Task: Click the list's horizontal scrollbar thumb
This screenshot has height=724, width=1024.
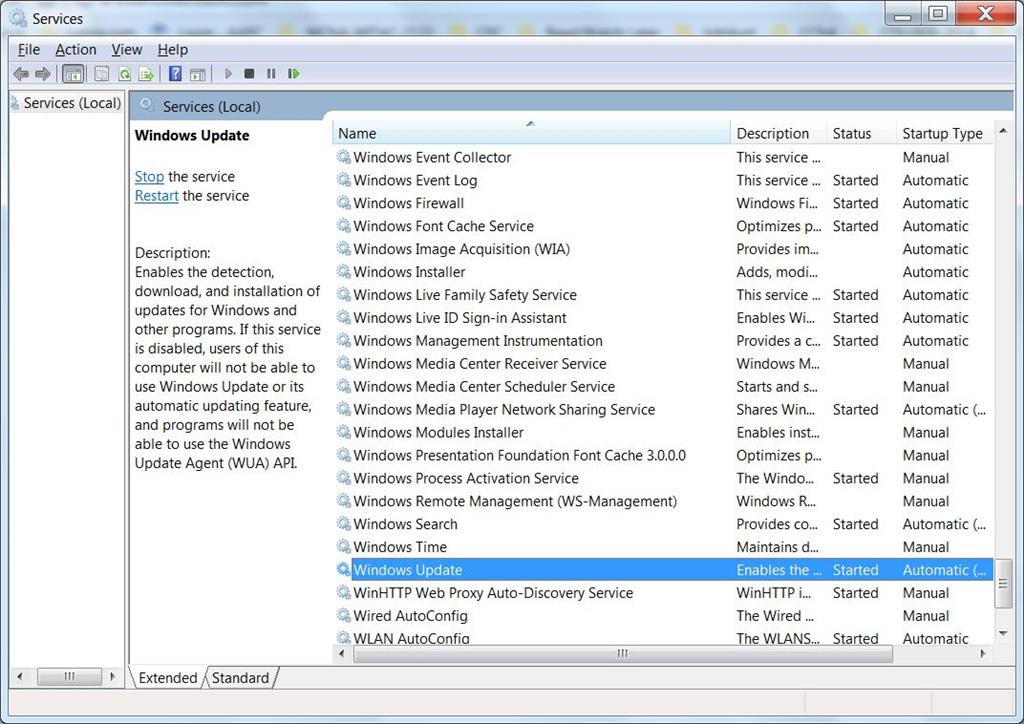Action: coord(623,653)
